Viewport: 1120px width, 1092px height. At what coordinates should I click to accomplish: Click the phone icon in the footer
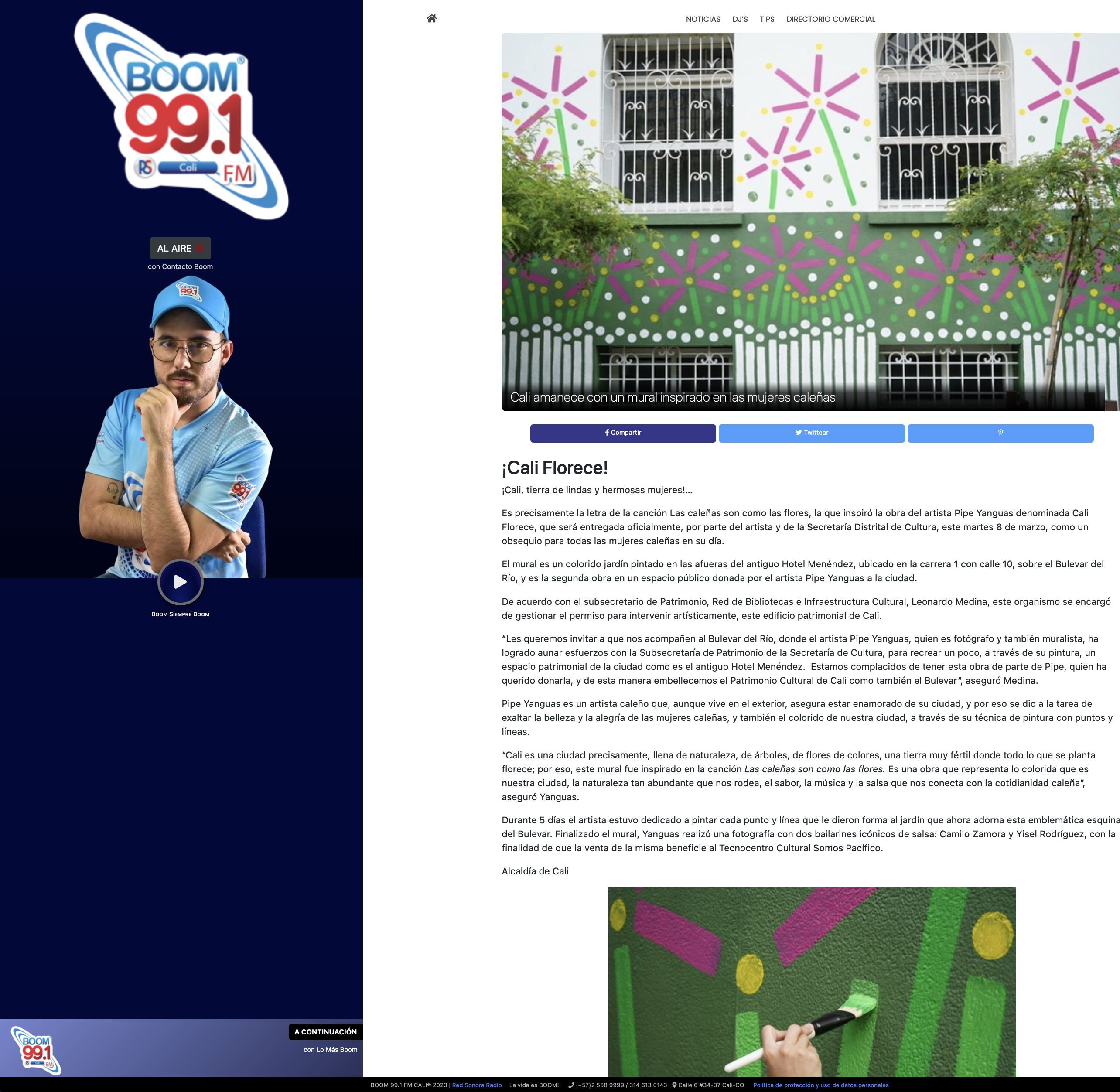(571, 1085)
